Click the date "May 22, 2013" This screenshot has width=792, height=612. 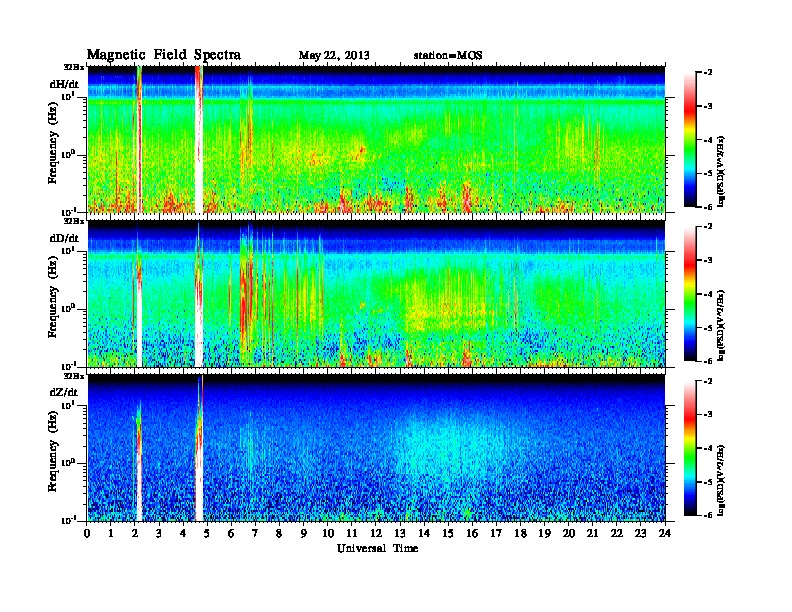point(334,56)
